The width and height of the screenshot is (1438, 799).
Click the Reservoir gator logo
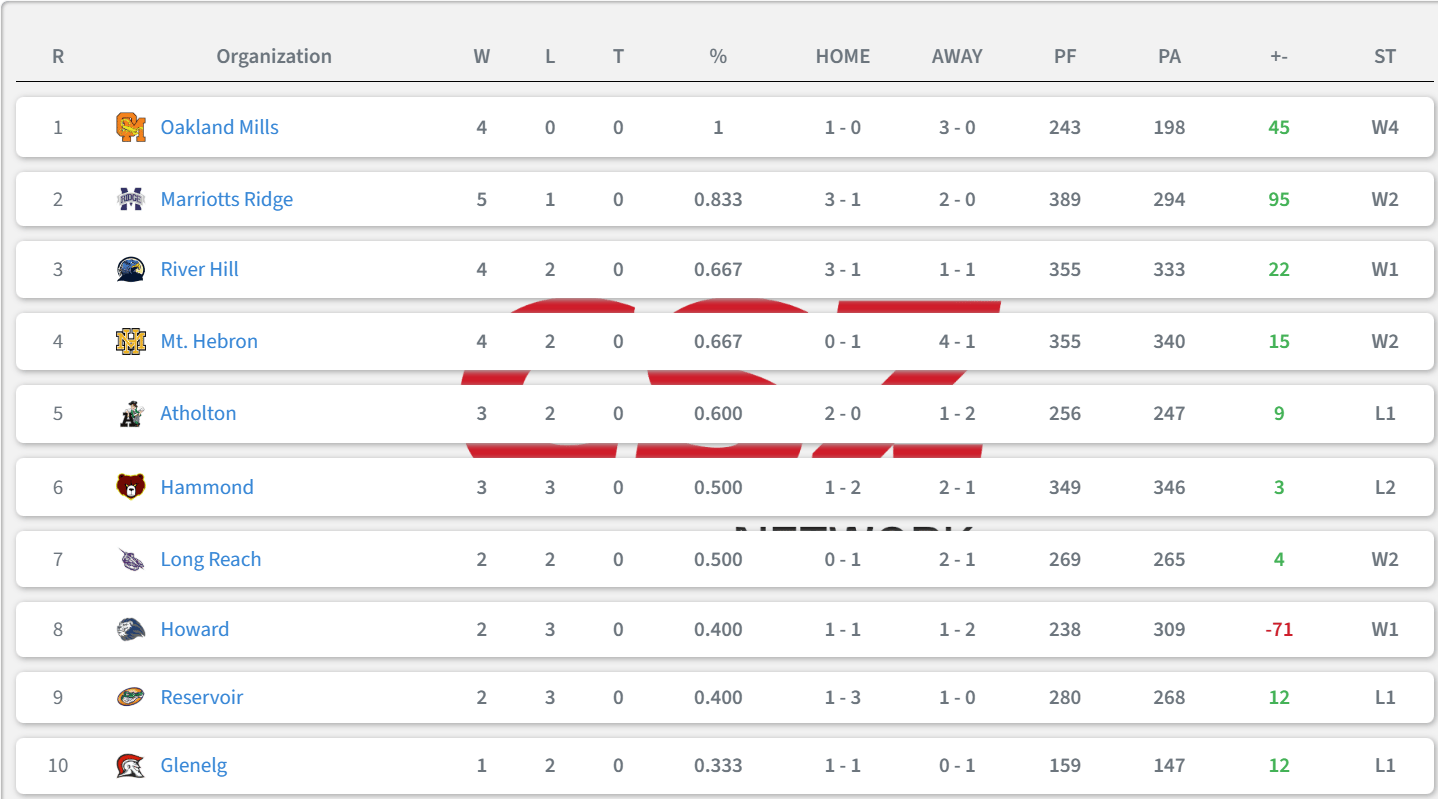131,697
